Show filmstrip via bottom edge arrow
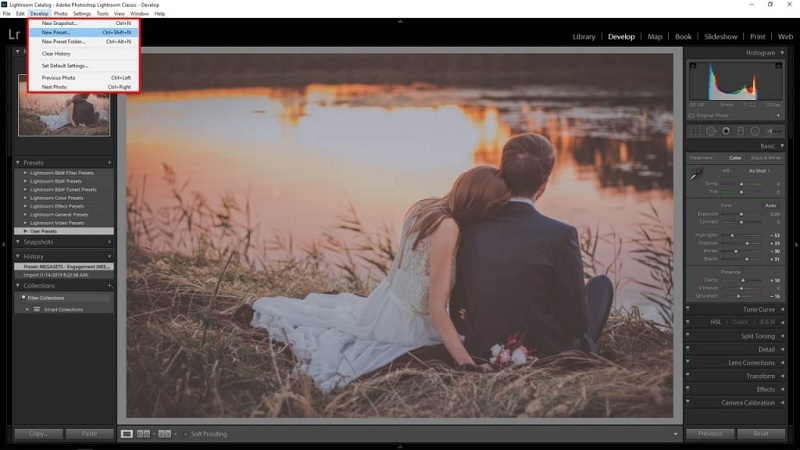This screenshot has width=800, height=450. (400, 447)
